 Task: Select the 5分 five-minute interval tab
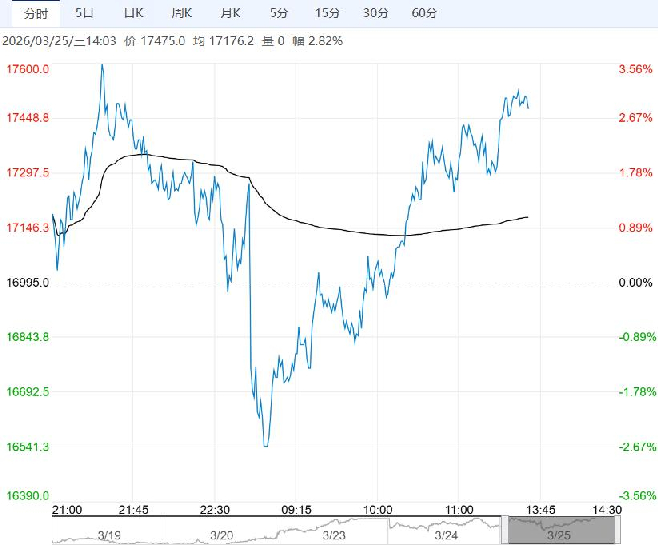[277, 13]
